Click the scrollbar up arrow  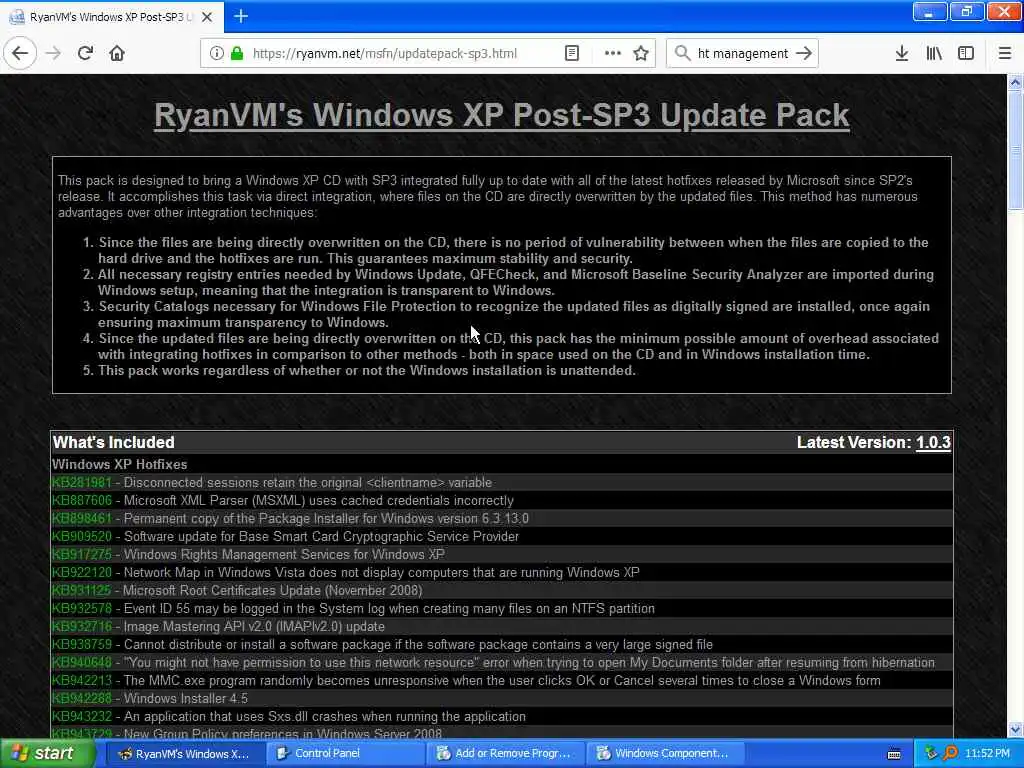click(x=1015, y=82)
